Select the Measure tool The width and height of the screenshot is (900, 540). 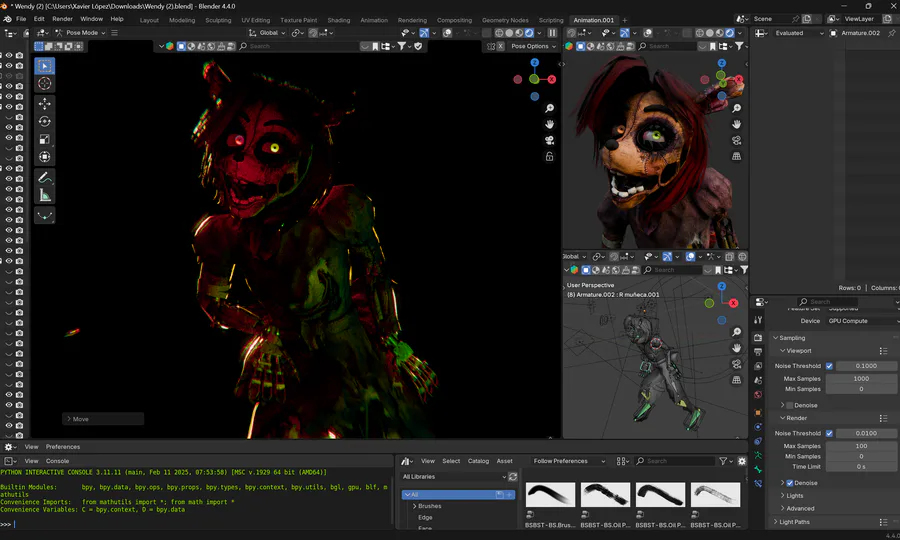(45, 196)
